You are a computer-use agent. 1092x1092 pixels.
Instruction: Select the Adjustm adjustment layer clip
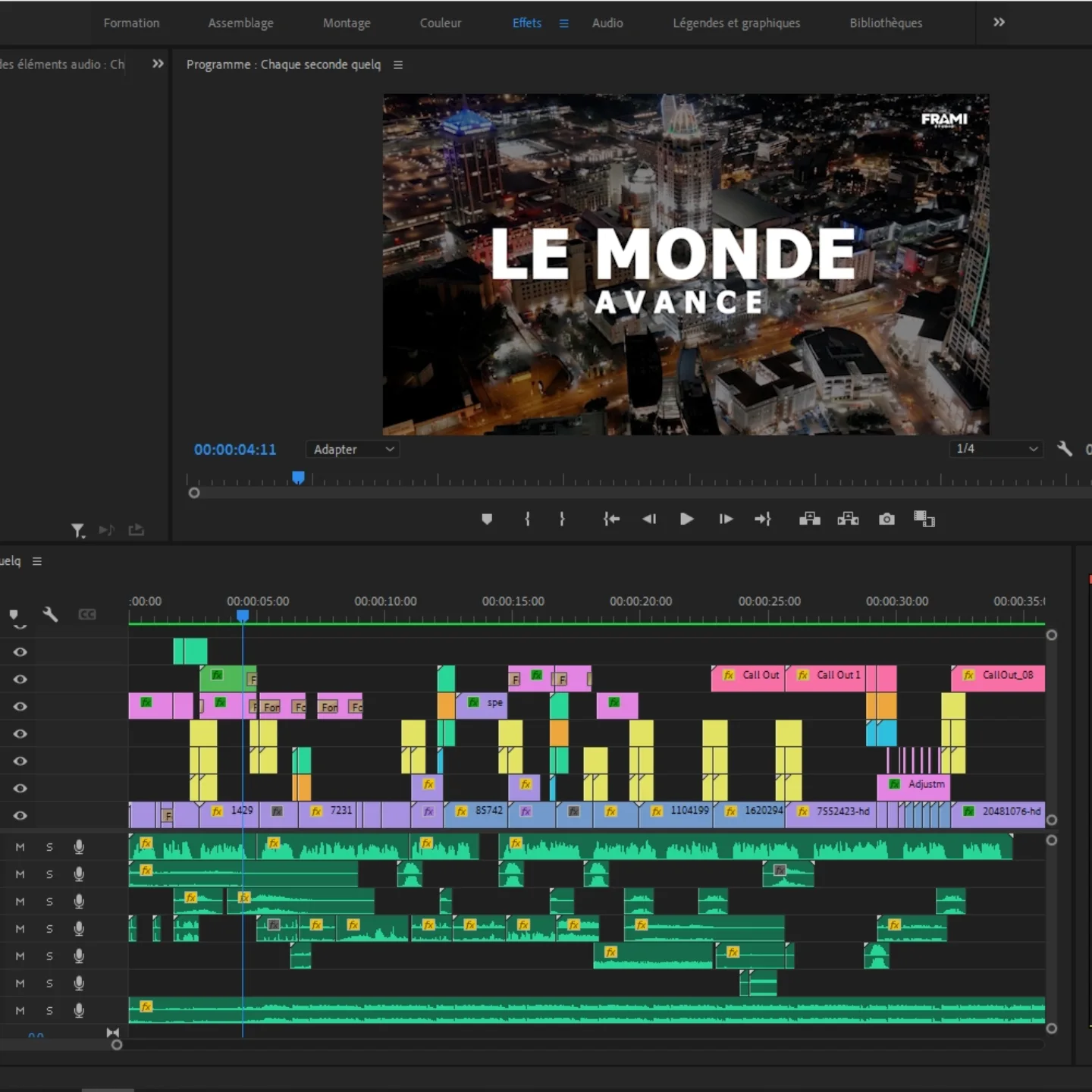pos(913,787)
